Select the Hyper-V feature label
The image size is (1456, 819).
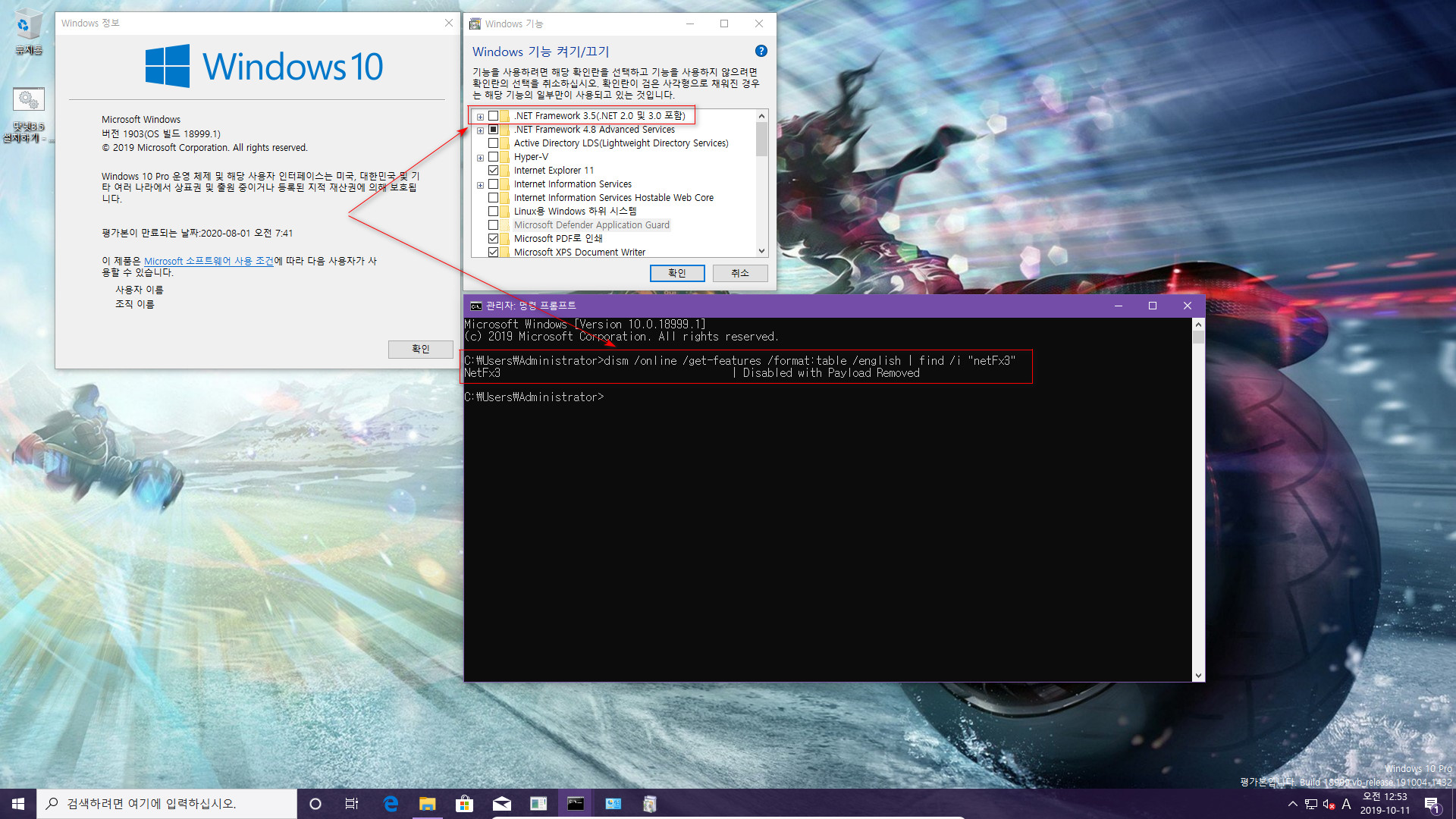[x=531, y=157]
